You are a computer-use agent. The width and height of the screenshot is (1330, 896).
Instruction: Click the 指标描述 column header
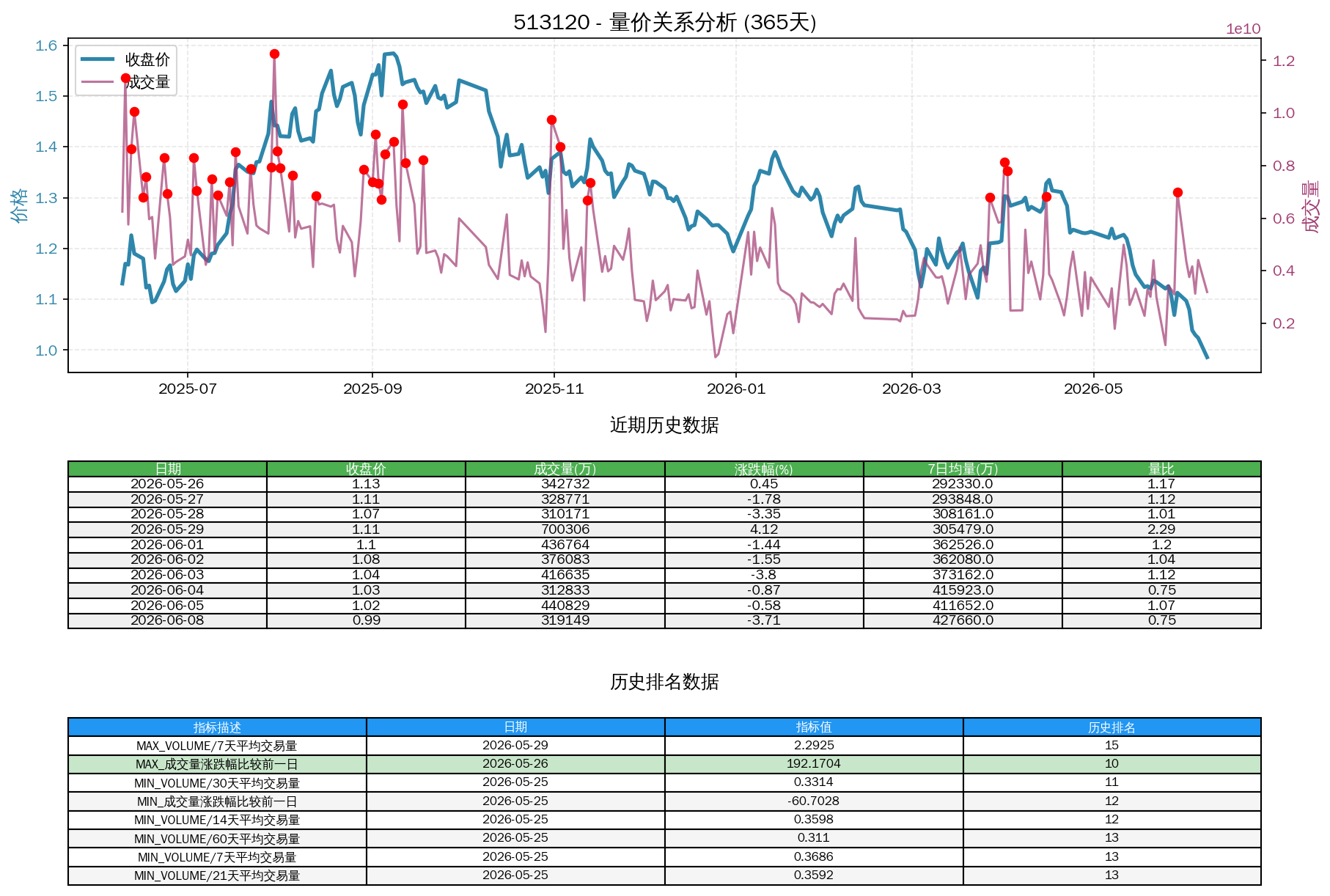point(217,727)
